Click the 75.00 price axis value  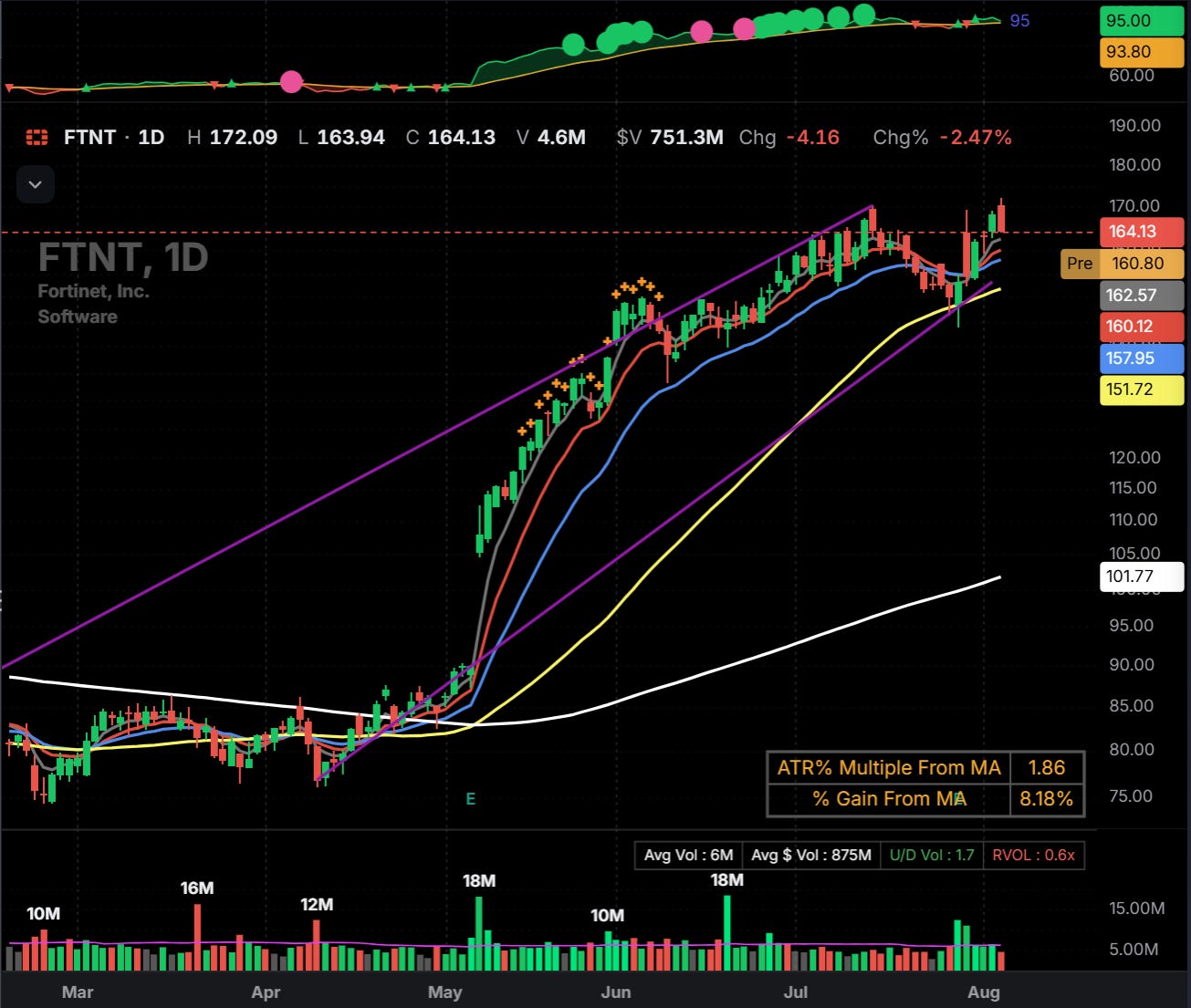click(x=1132, y=795)
